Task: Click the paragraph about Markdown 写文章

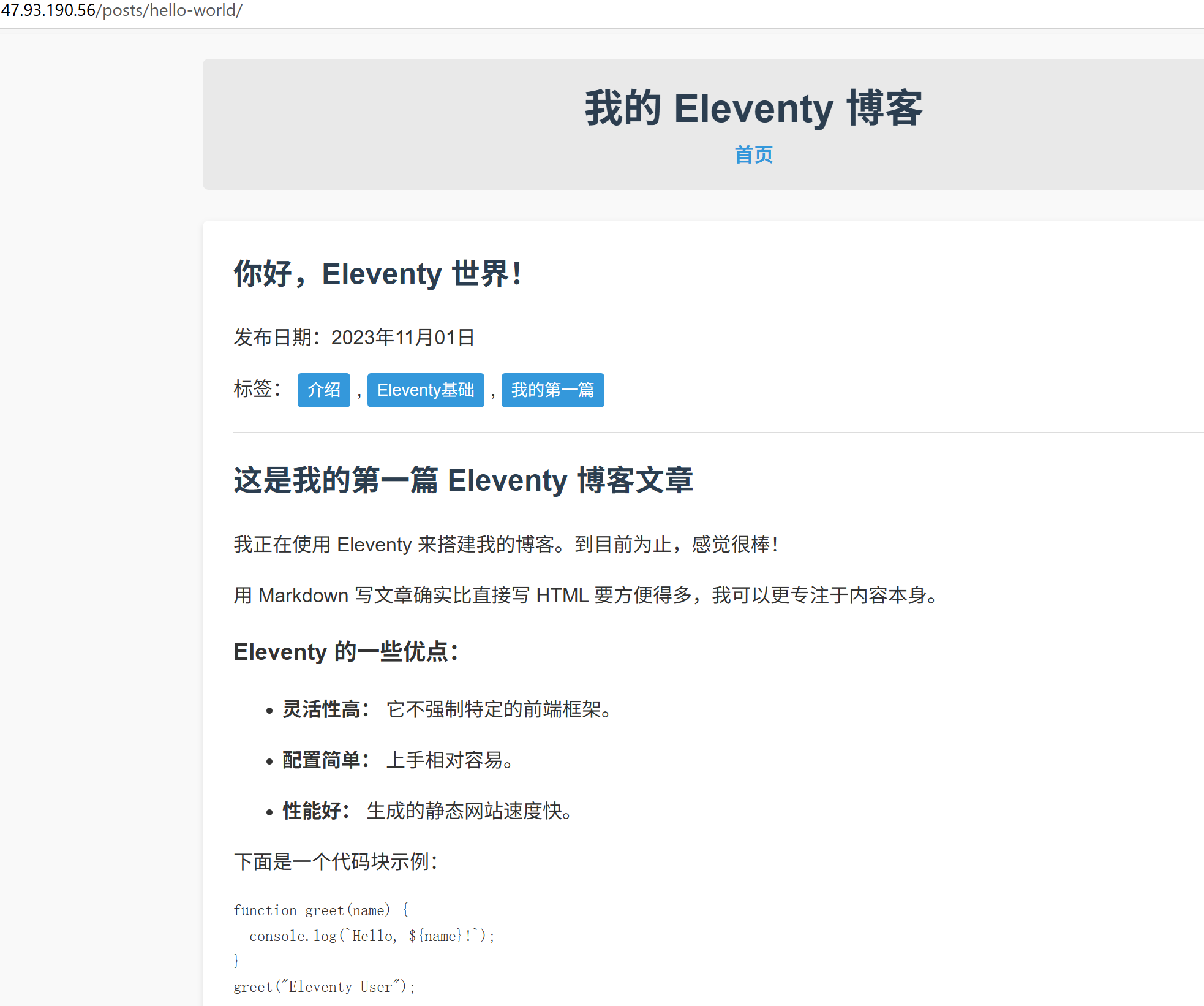Action: tap(585, 595)
